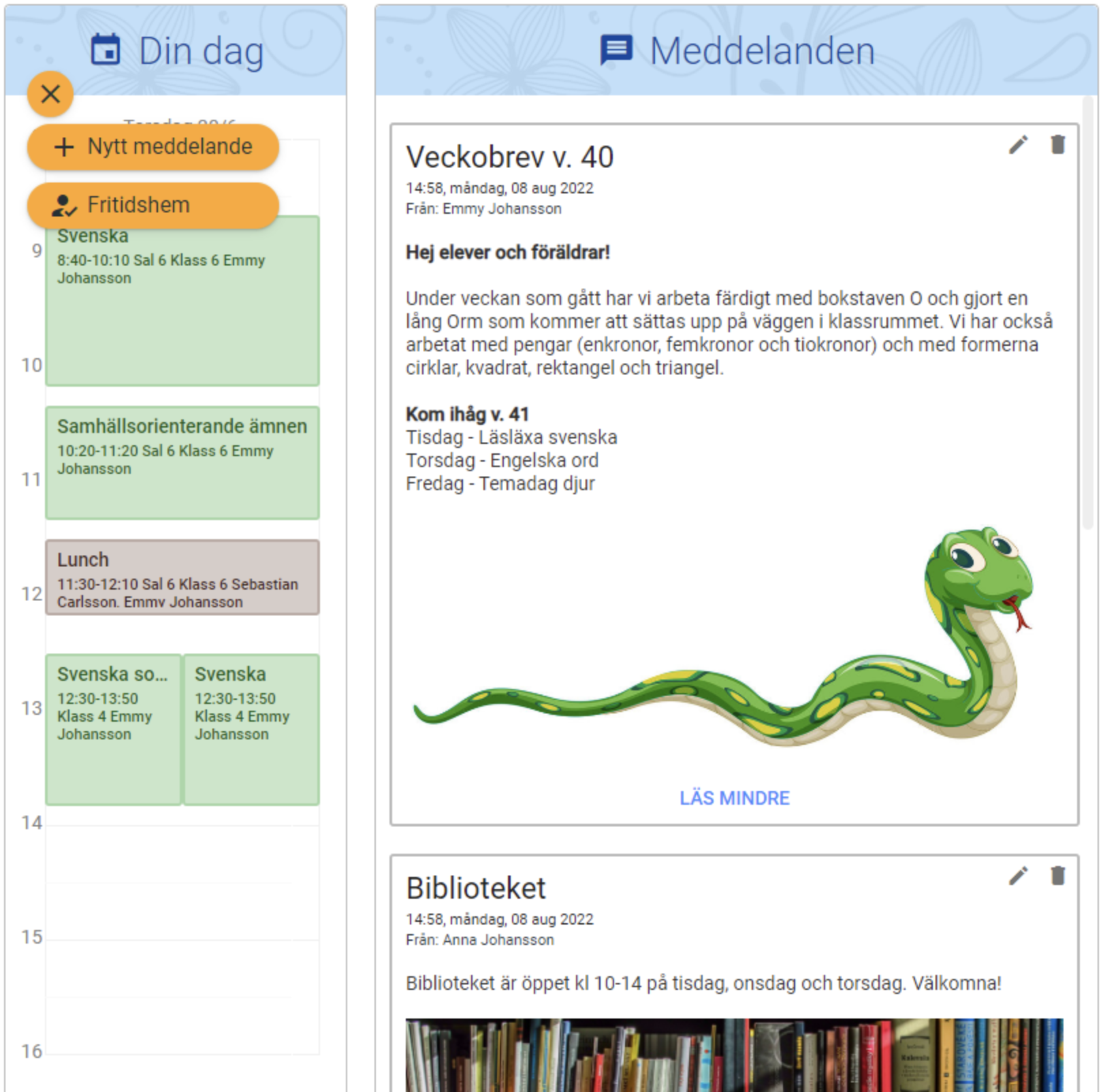Delete the Biblioteket message
The image size is (1103, 1092).
coord(1057,876)
